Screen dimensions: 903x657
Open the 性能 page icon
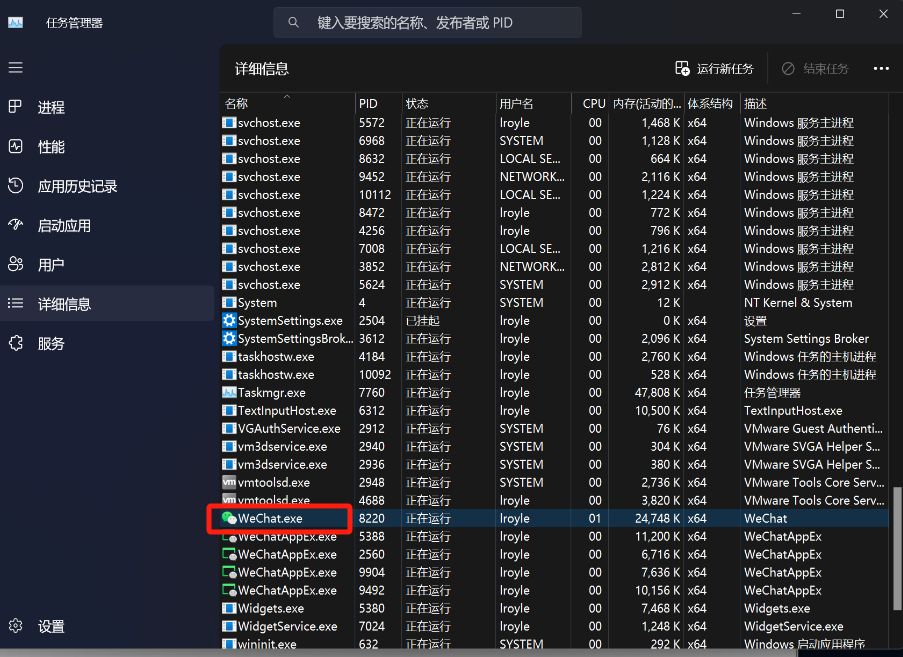(16, 146)
